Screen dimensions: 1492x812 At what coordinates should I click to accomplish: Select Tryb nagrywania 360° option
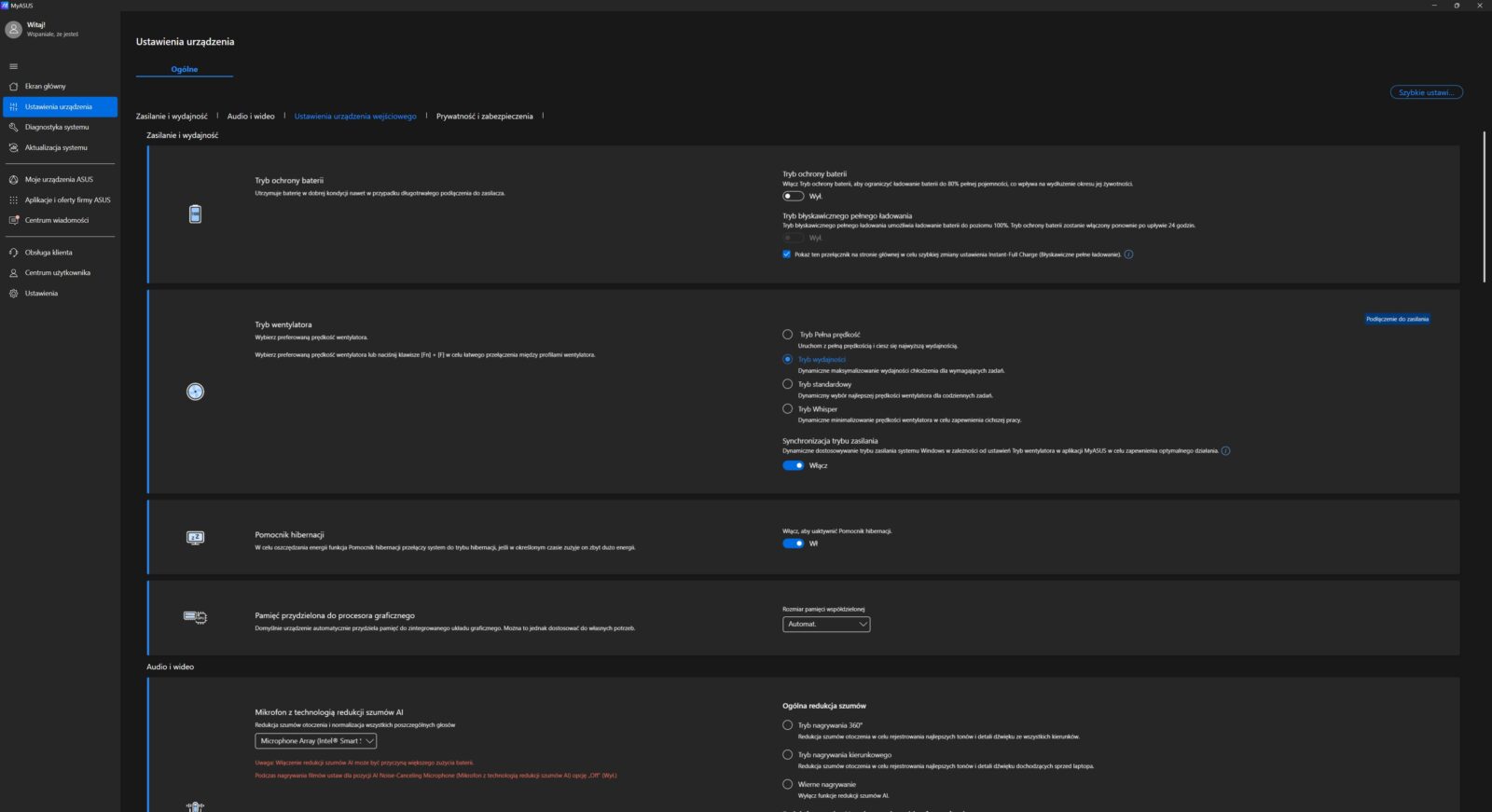[788, 725]
